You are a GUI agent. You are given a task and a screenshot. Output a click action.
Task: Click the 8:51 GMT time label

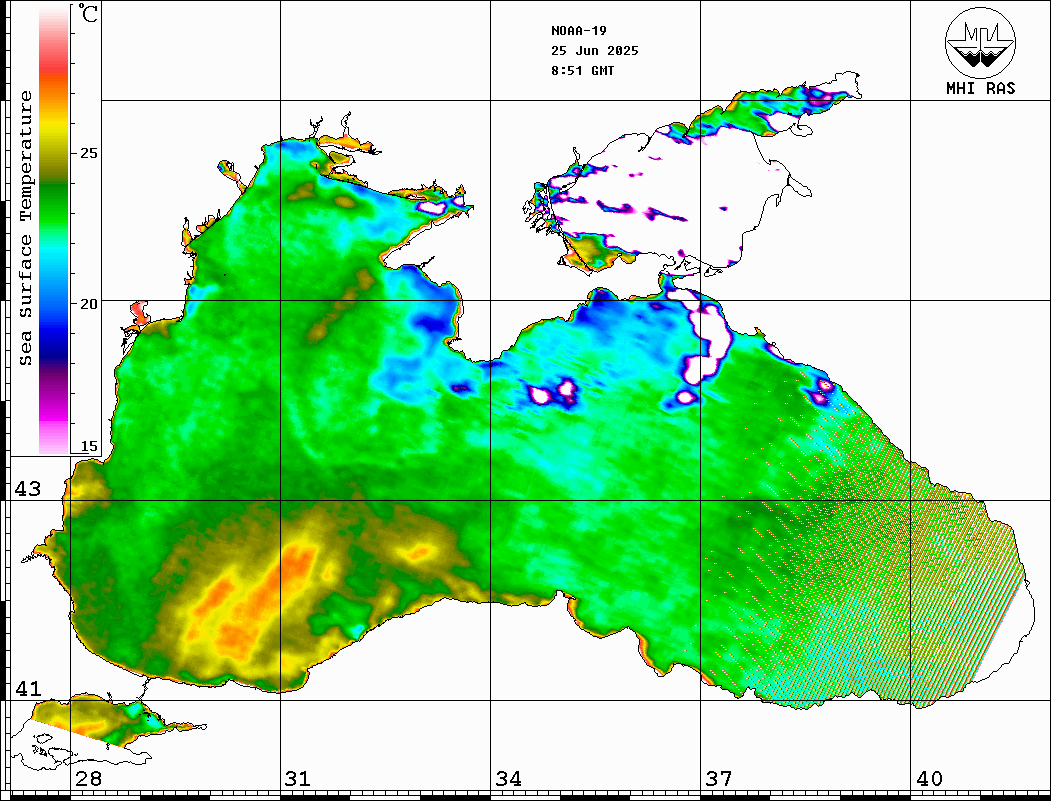point(582,71)
